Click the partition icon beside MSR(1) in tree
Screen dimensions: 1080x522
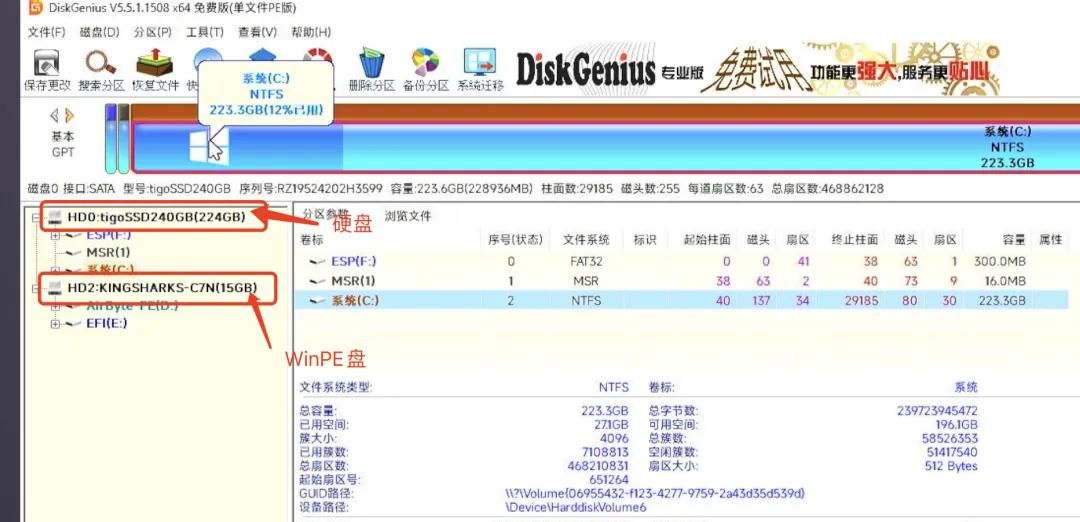[73, 253]
